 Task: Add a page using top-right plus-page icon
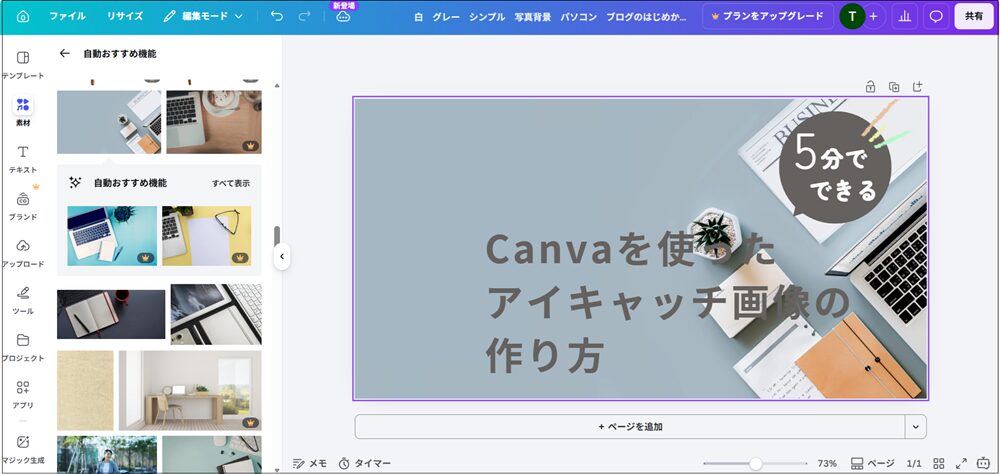coord(918,87)
